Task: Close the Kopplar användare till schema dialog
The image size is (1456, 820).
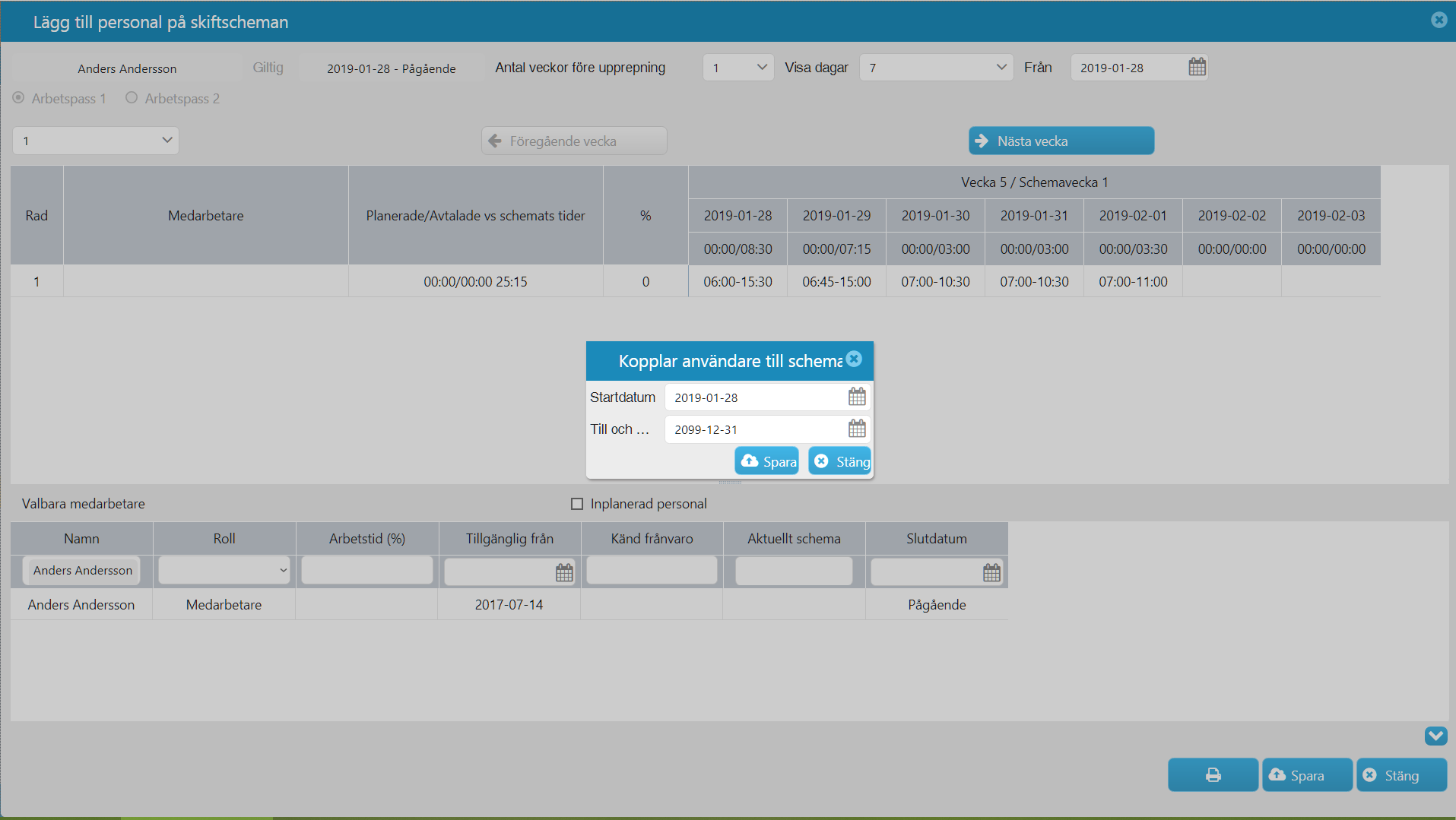Action: 854,359
